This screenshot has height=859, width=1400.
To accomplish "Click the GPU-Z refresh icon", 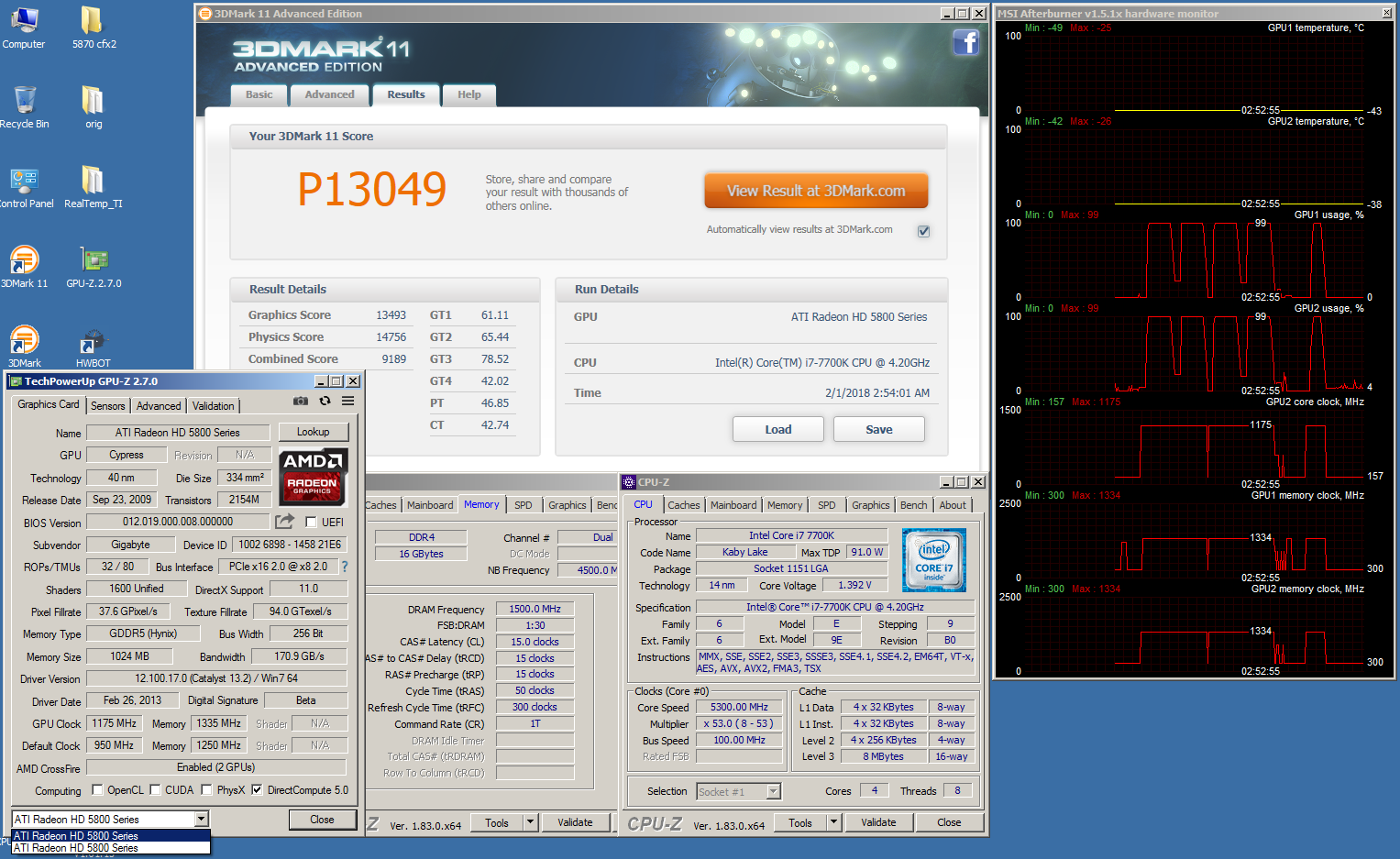I will (325, 402).
